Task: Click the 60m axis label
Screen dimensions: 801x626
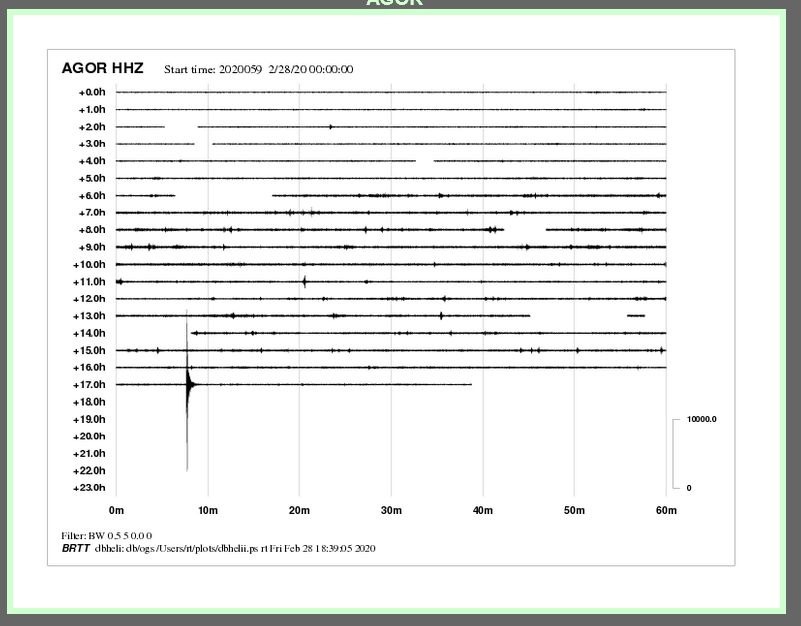Action: click(x=666, y=511)
